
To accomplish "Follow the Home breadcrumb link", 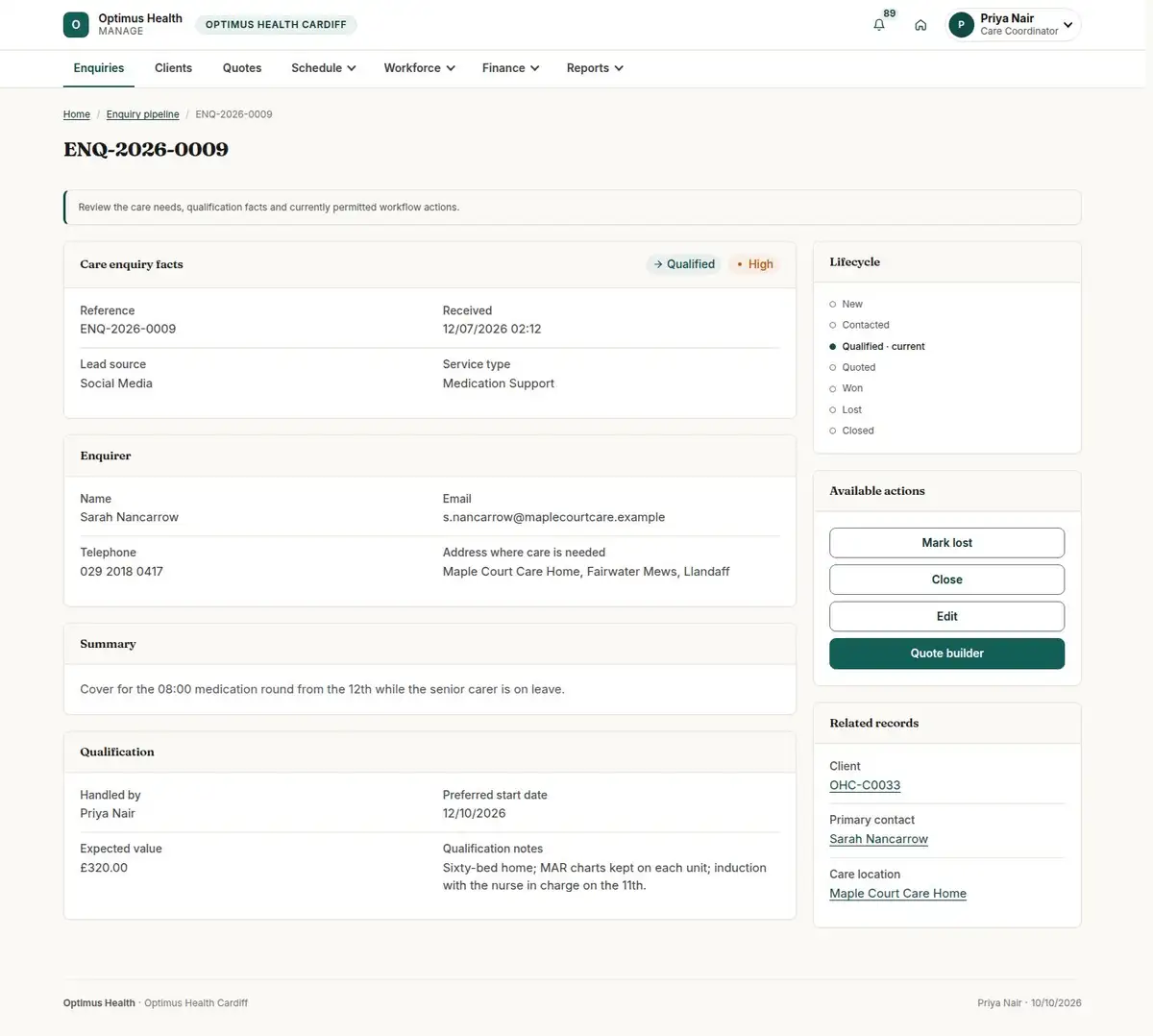I will coord(77,114).
